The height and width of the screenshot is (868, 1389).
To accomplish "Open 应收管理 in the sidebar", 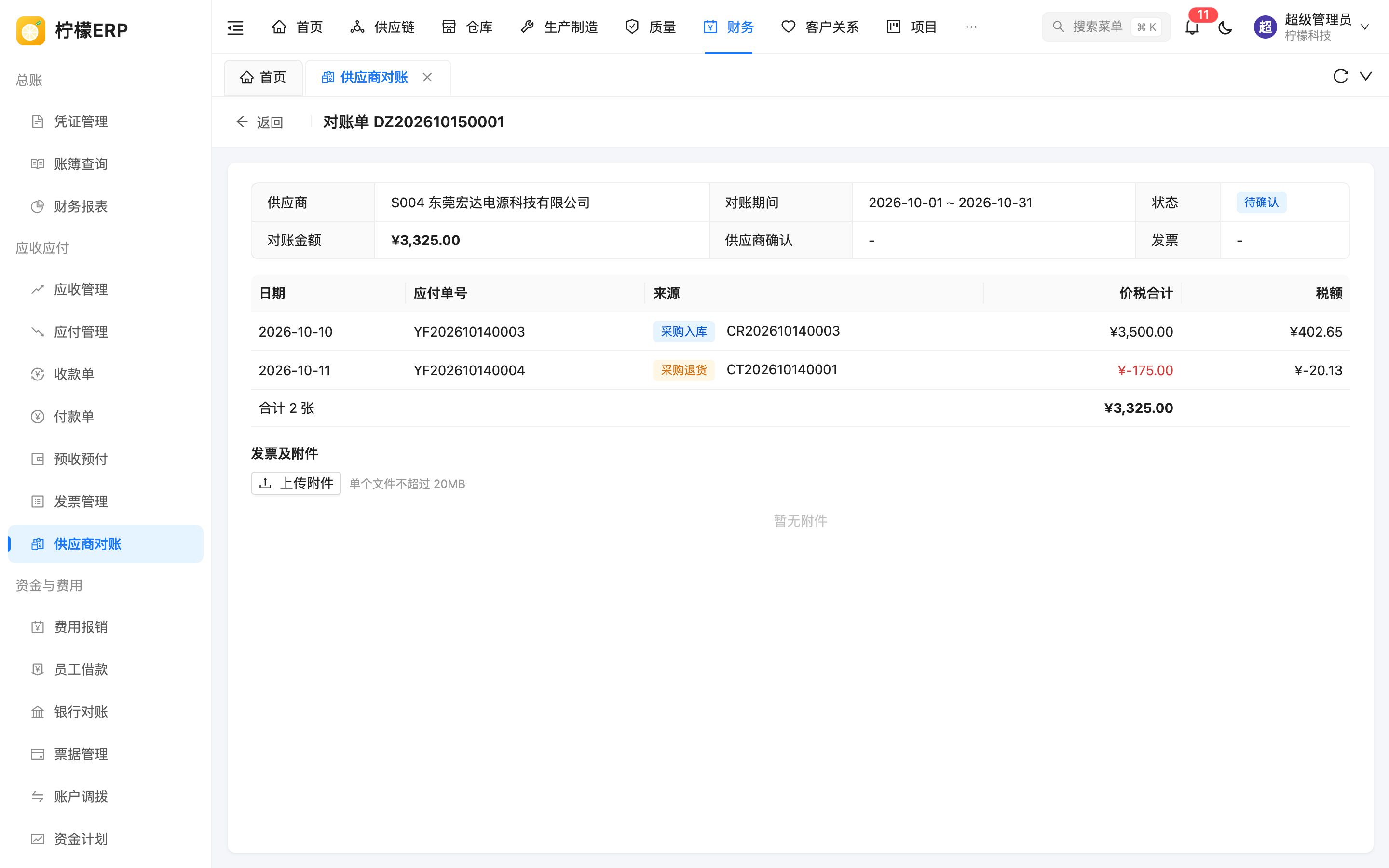I will click(x=106, y=289).
